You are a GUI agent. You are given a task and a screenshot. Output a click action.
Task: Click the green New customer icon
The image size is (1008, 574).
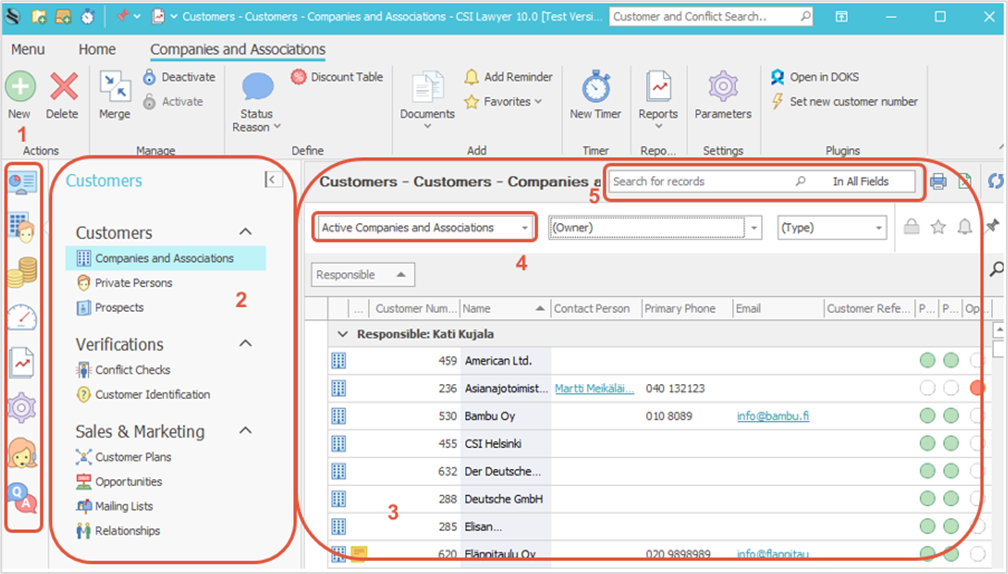click(x=19, y=88)
